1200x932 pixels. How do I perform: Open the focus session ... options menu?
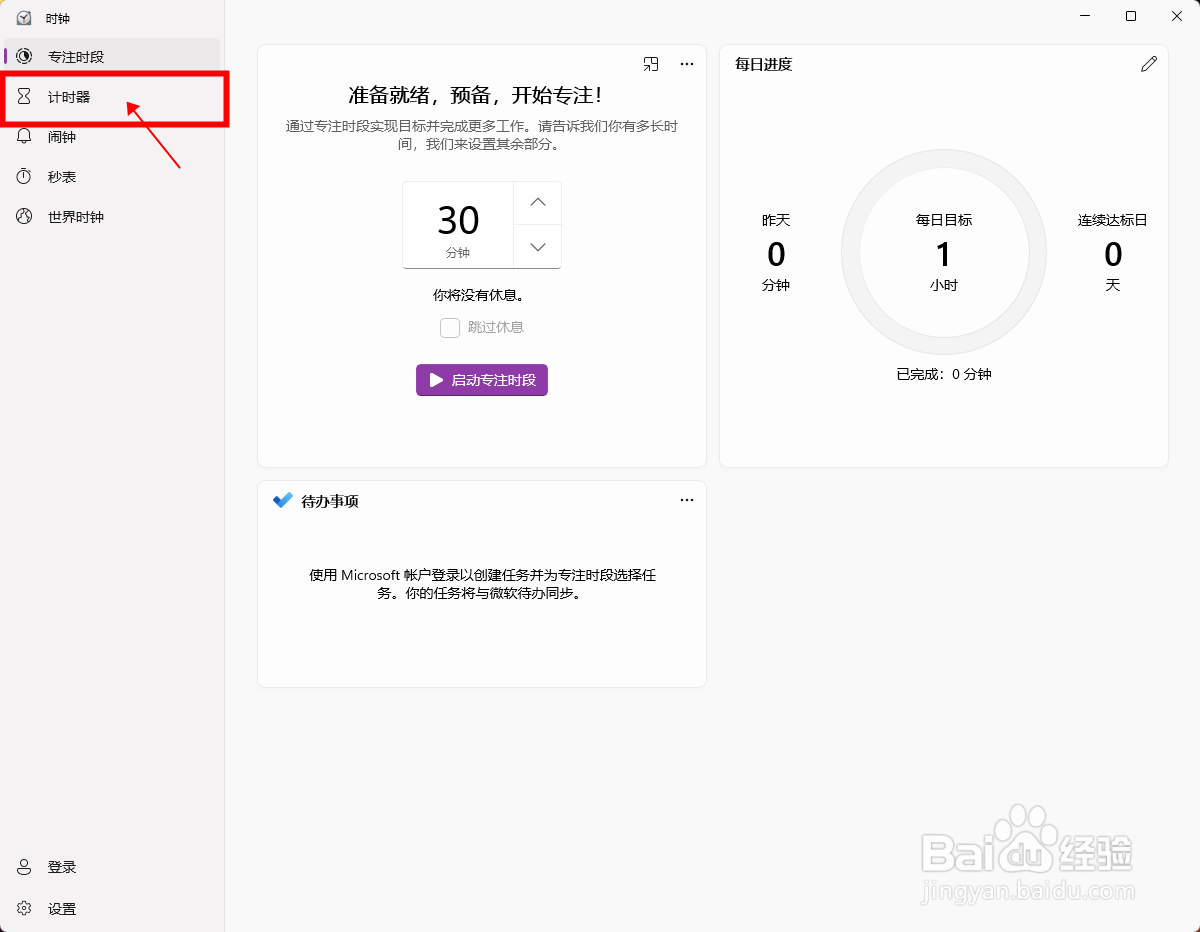tap(687, 64)
